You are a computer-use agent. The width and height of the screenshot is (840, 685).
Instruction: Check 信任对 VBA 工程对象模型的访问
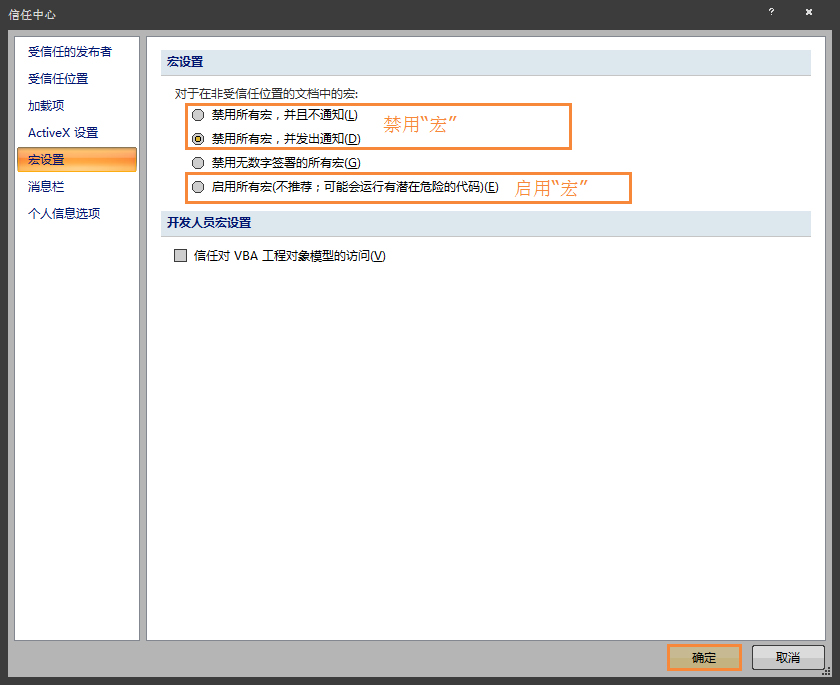180,256
